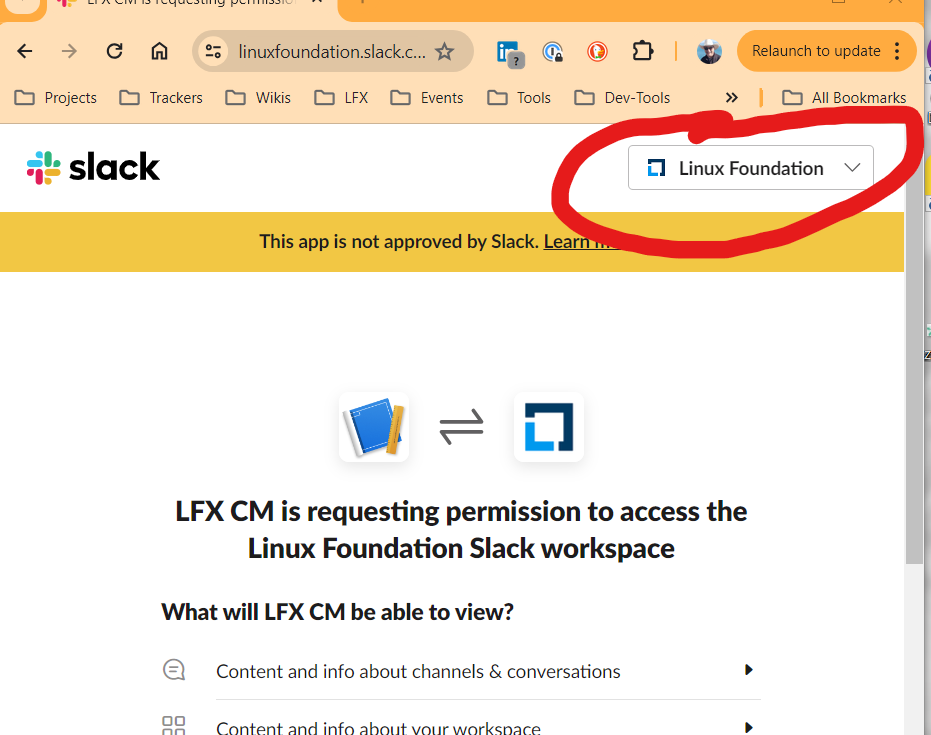Show hidden bookmarks with the overflow chevron
Image resolution: width=931 pixels, height=735 pixels.
[732, 97]
